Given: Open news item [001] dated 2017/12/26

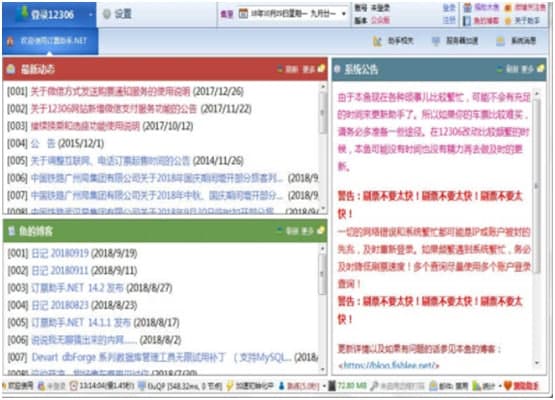Looking at the screenshot, I should click(x=110, y=92).
